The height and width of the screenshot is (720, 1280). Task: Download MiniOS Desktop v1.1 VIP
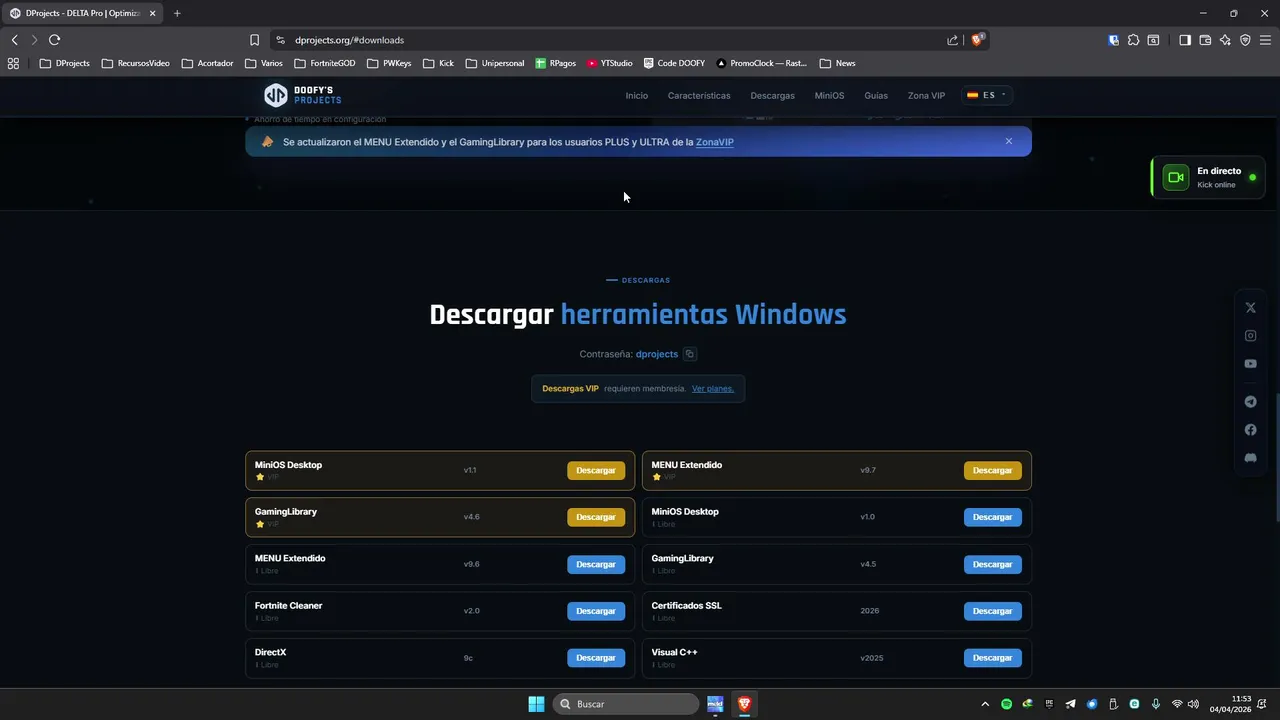tap(596, 470)
